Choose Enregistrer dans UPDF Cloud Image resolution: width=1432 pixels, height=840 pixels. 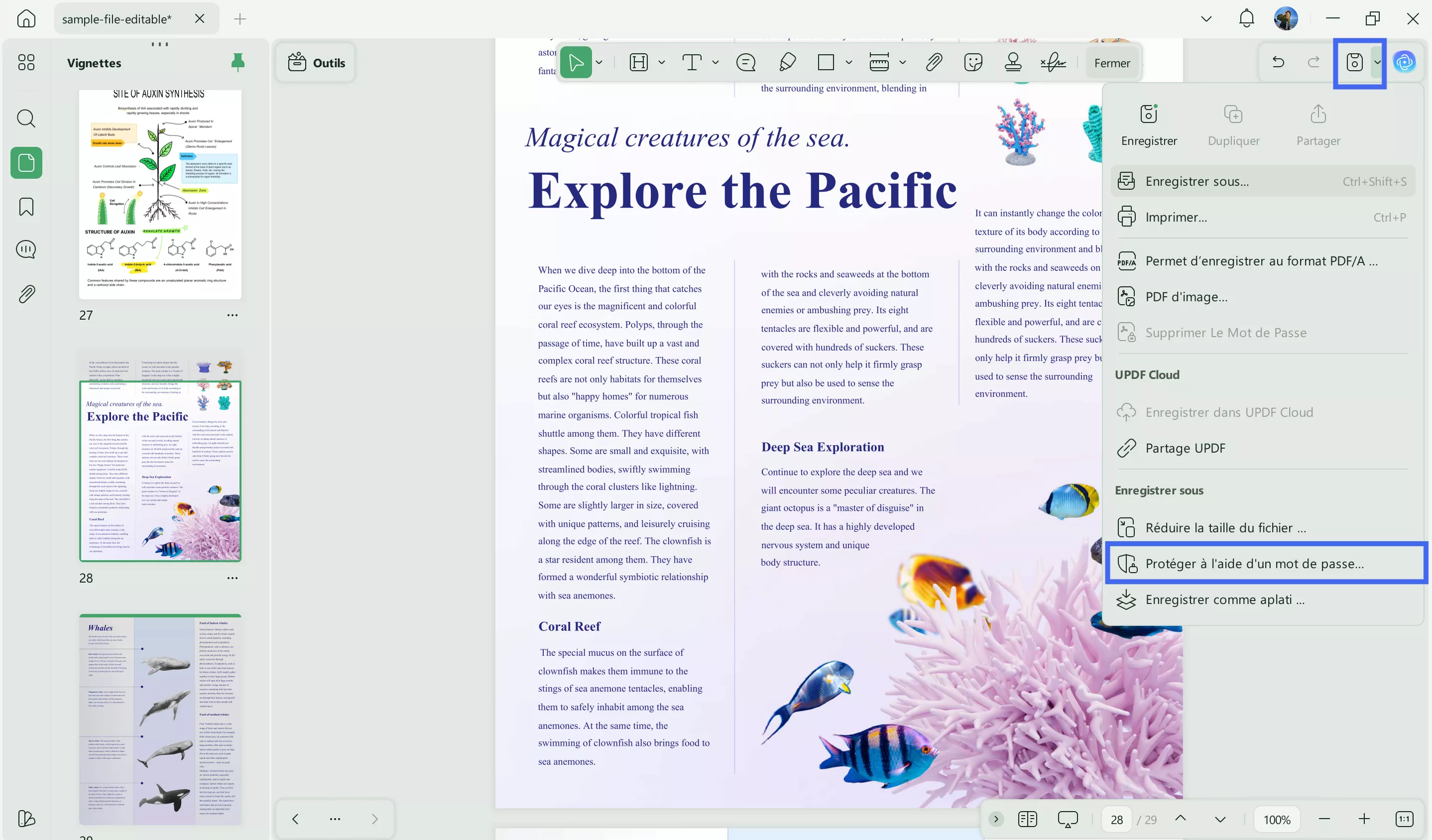1262,412
